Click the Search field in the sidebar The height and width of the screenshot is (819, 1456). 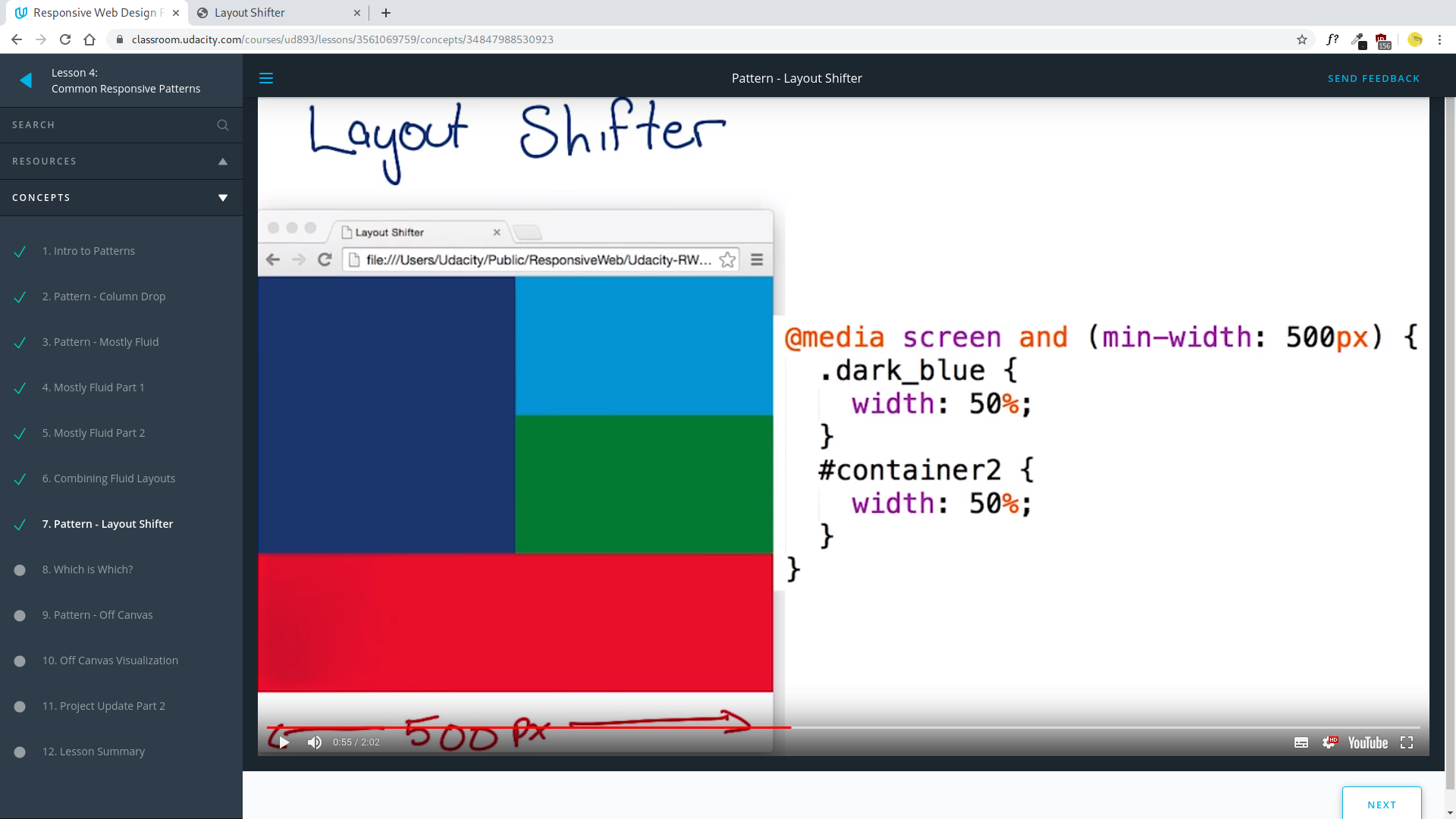pyautogui.click(x=121, y=125)
